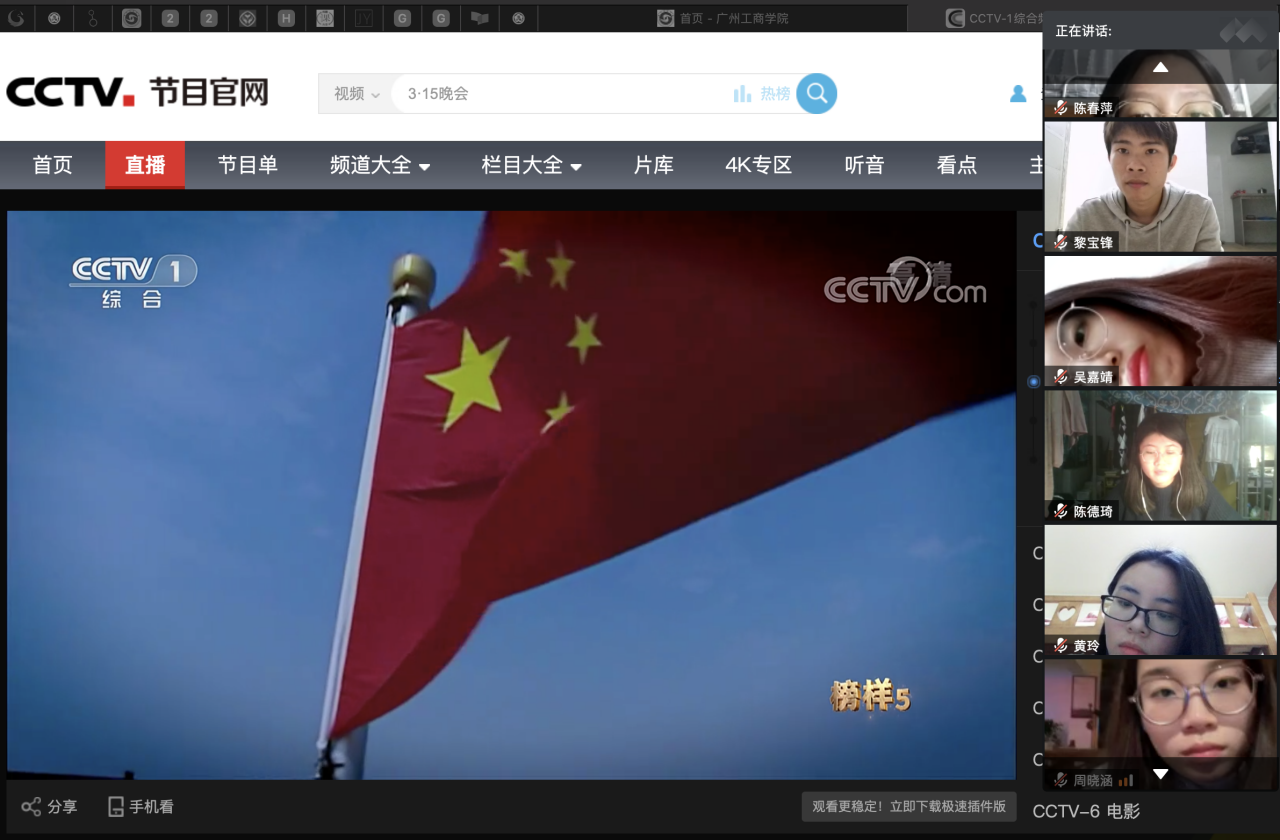
Task: Open 手机看 mobile viewing icon
Action: point(116,807)
